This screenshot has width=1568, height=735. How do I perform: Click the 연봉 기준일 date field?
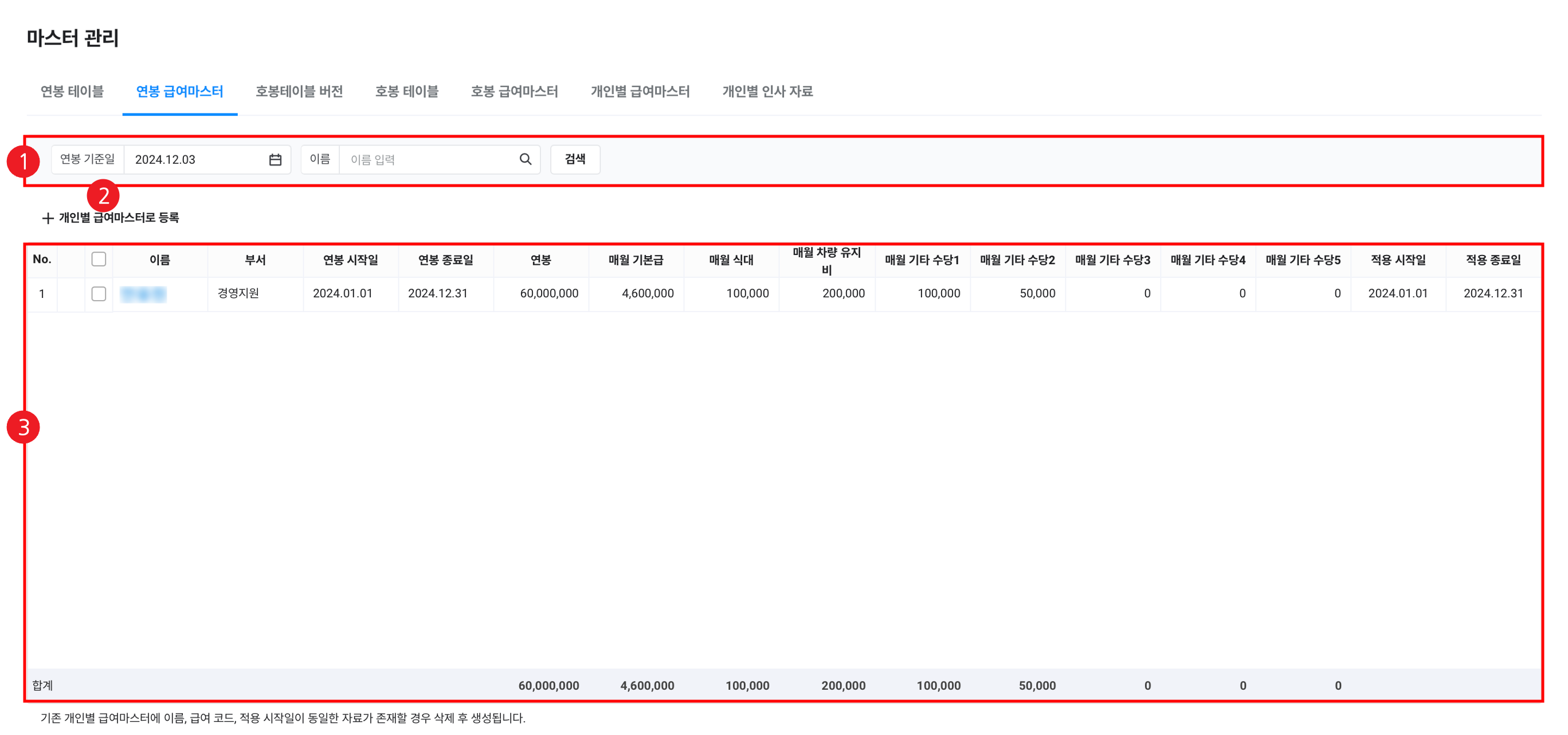click(x=195, y=159)
